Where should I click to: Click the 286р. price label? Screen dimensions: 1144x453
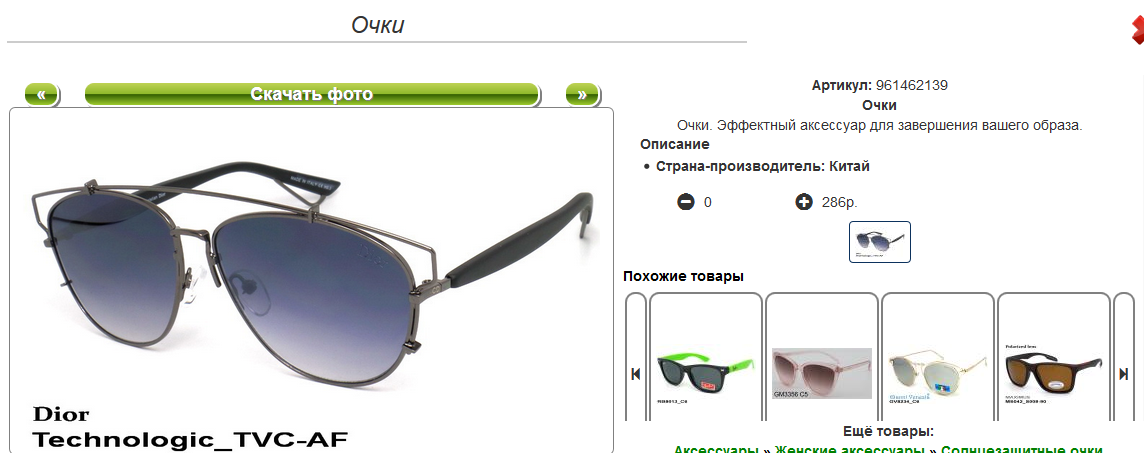(839, 202)
